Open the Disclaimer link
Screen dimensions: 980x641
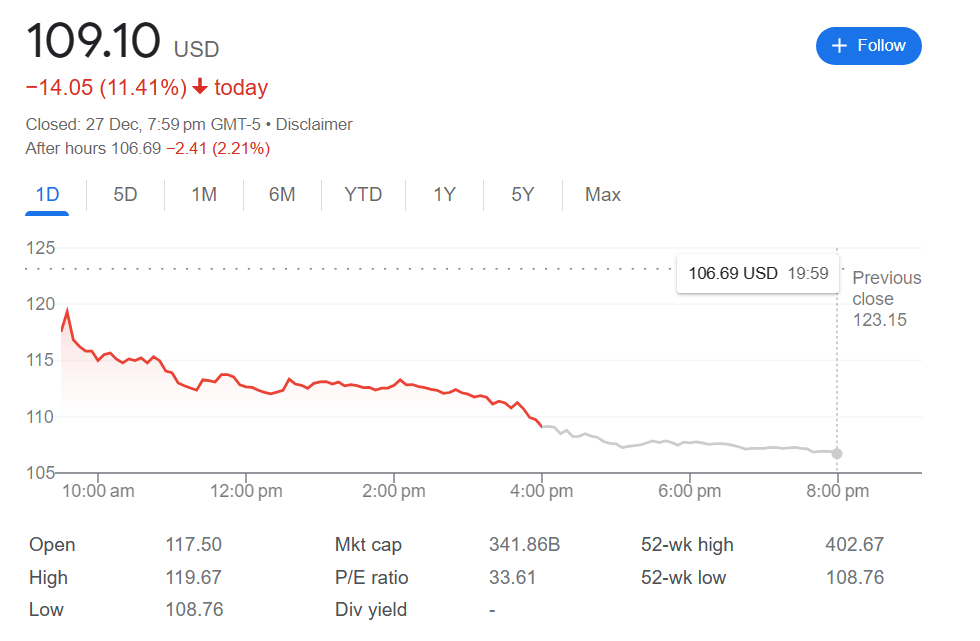(314, 125)
